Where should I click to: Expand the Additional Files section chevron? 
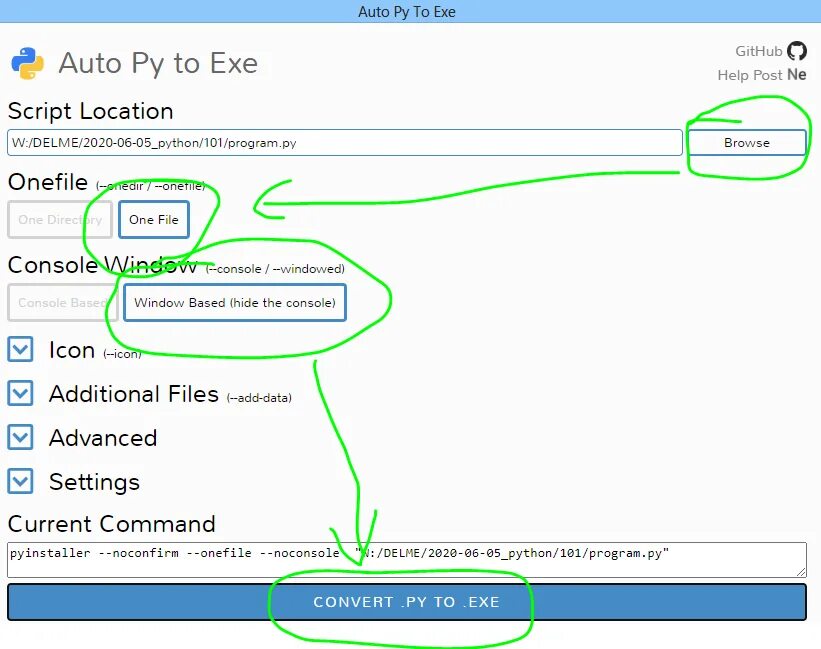tap(20, 393)
